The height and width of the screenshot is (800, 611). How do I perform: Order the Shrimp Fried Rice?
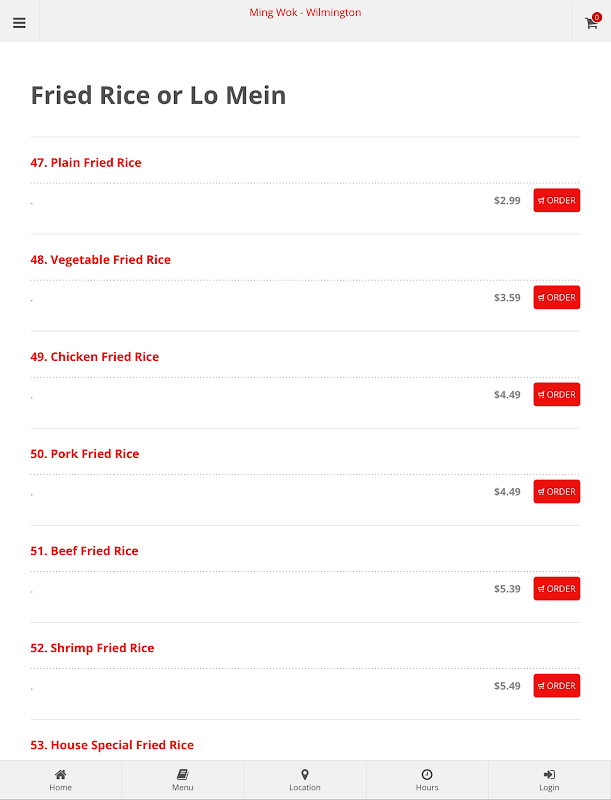point(556,685)
